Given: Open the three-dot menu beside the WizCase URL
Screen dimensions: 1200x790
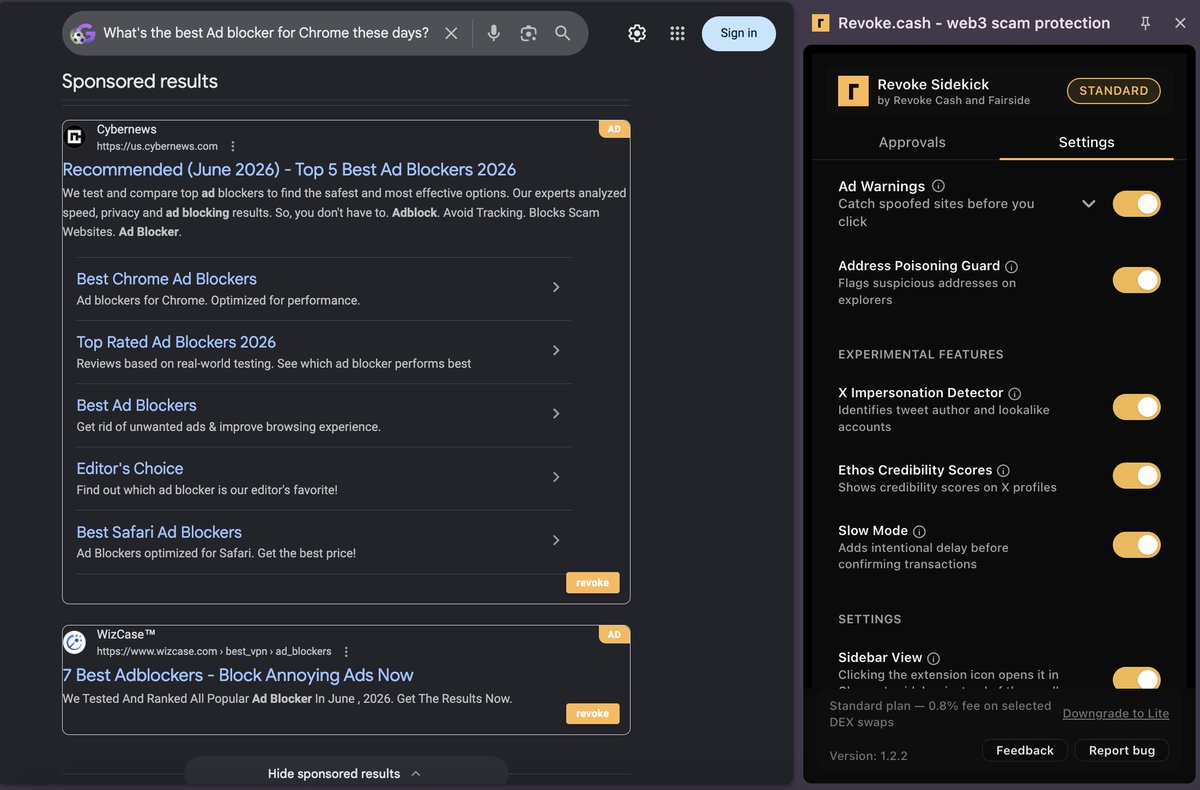Looking at the screenshot, I should (x=346, y=651).
